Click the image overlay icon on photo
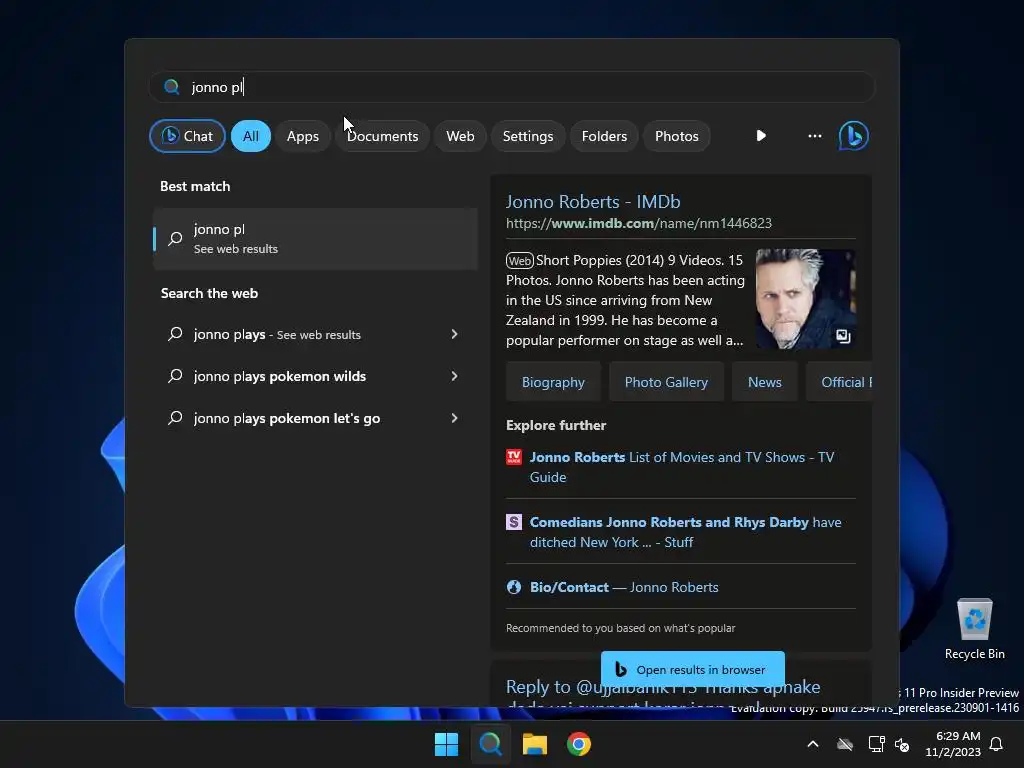Viewport: 1024px width, 768px height. tap(843, 336)
